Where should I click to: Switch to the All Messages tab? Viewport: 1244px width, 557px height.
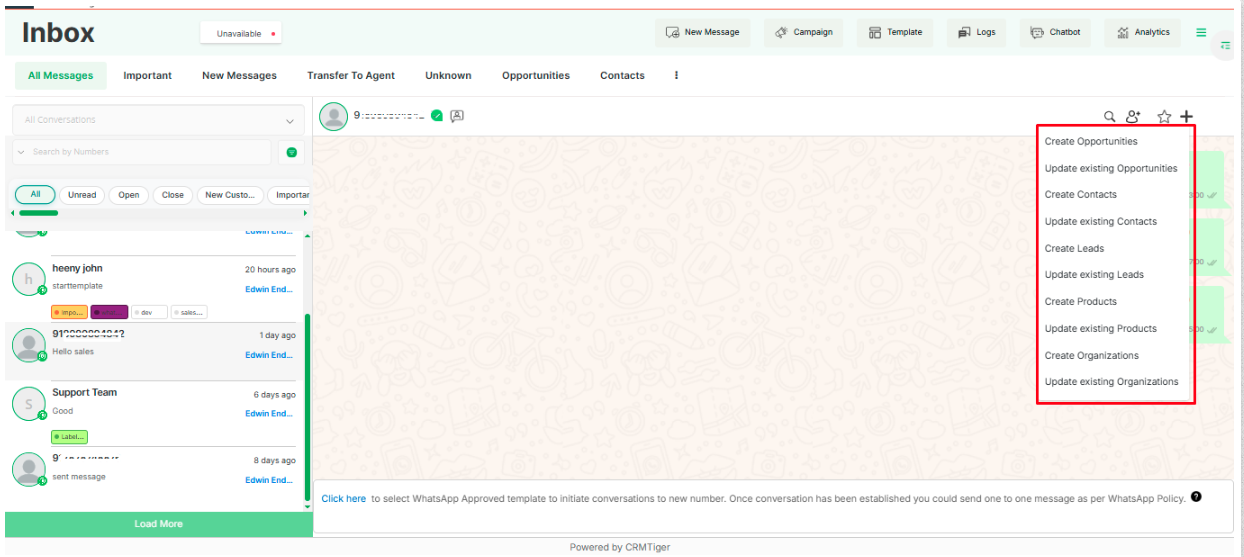pos(61,75)
